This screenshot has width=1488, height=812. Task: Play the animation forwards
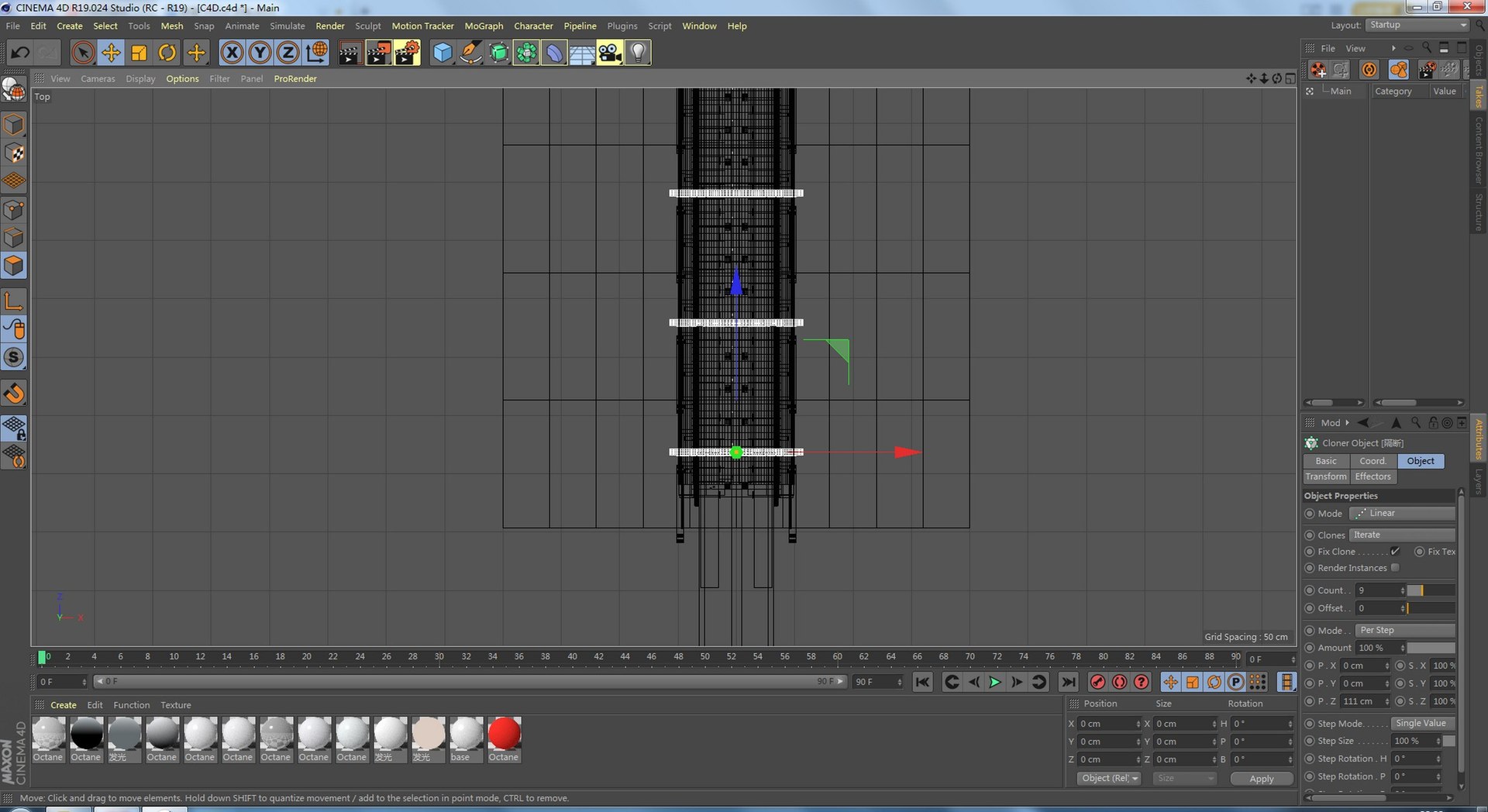click(x=995, y=682)
